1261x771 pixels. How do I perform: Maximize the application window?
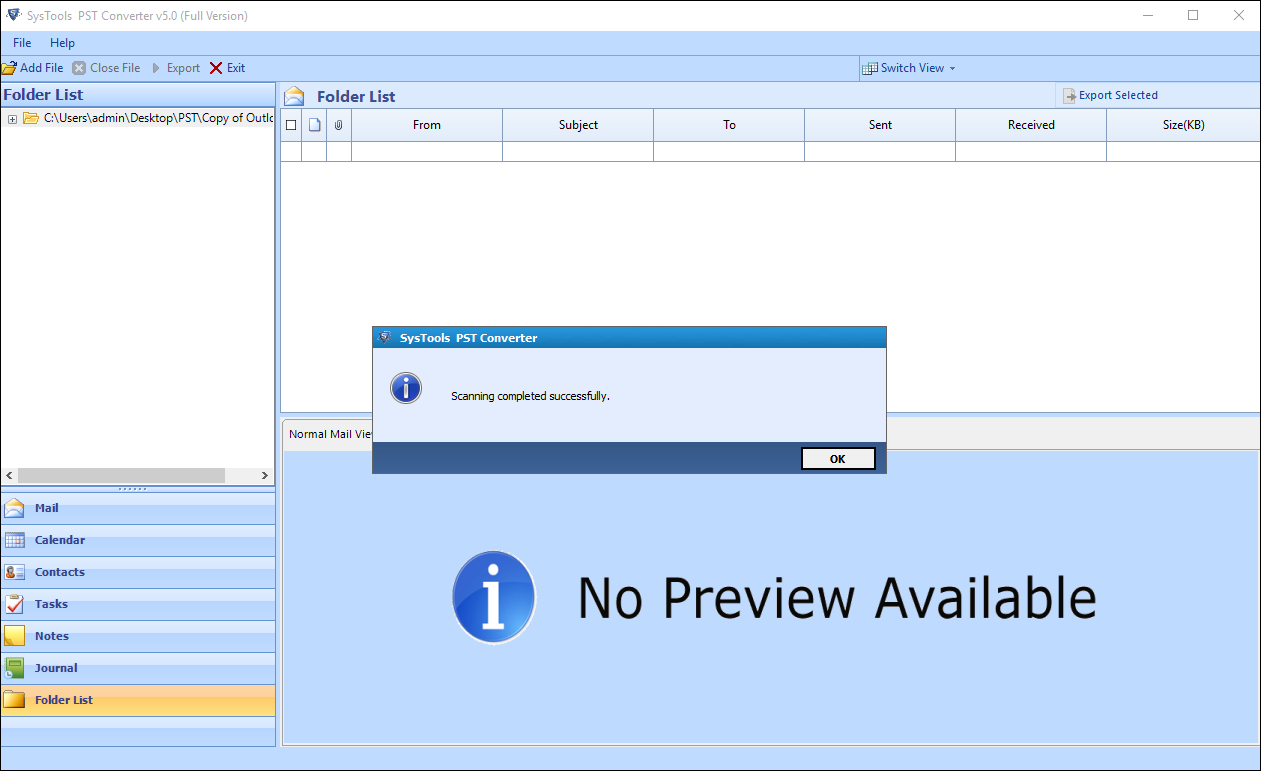1193,15
